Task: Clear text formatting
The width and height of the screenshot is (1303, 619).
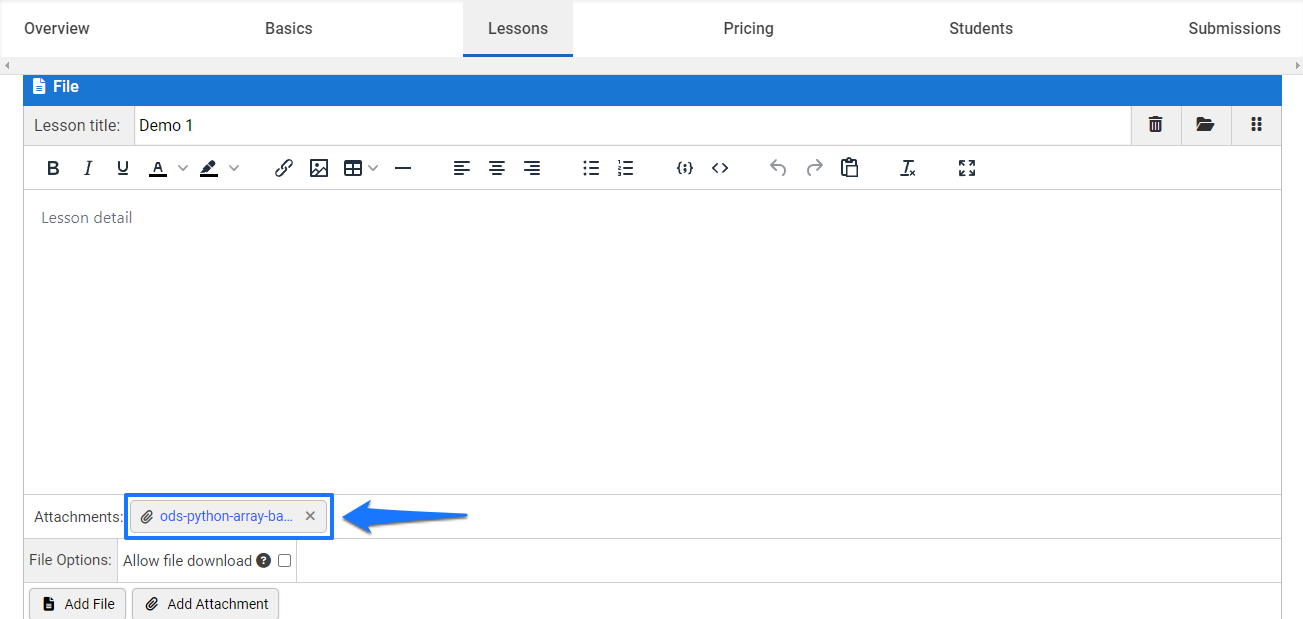Action: [908, 168]
